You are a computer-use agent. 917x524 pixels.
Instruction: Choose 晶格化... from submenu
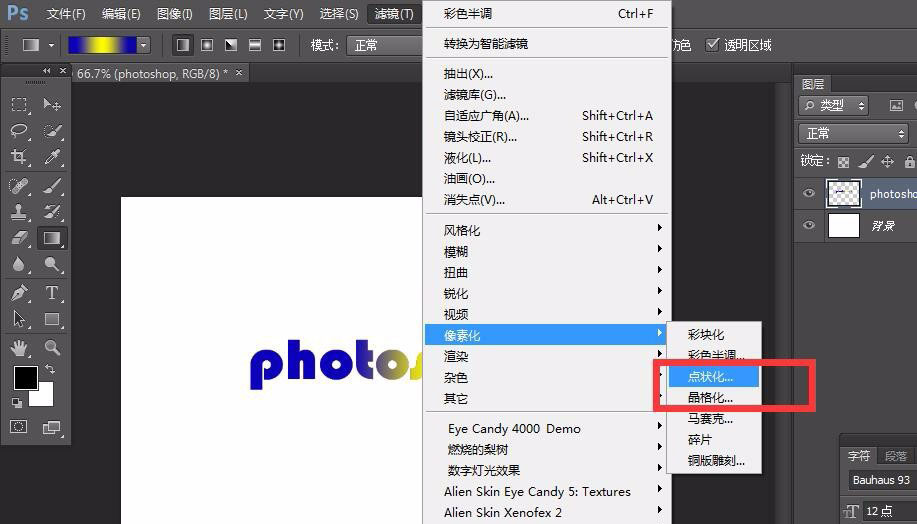coord(714,398)
